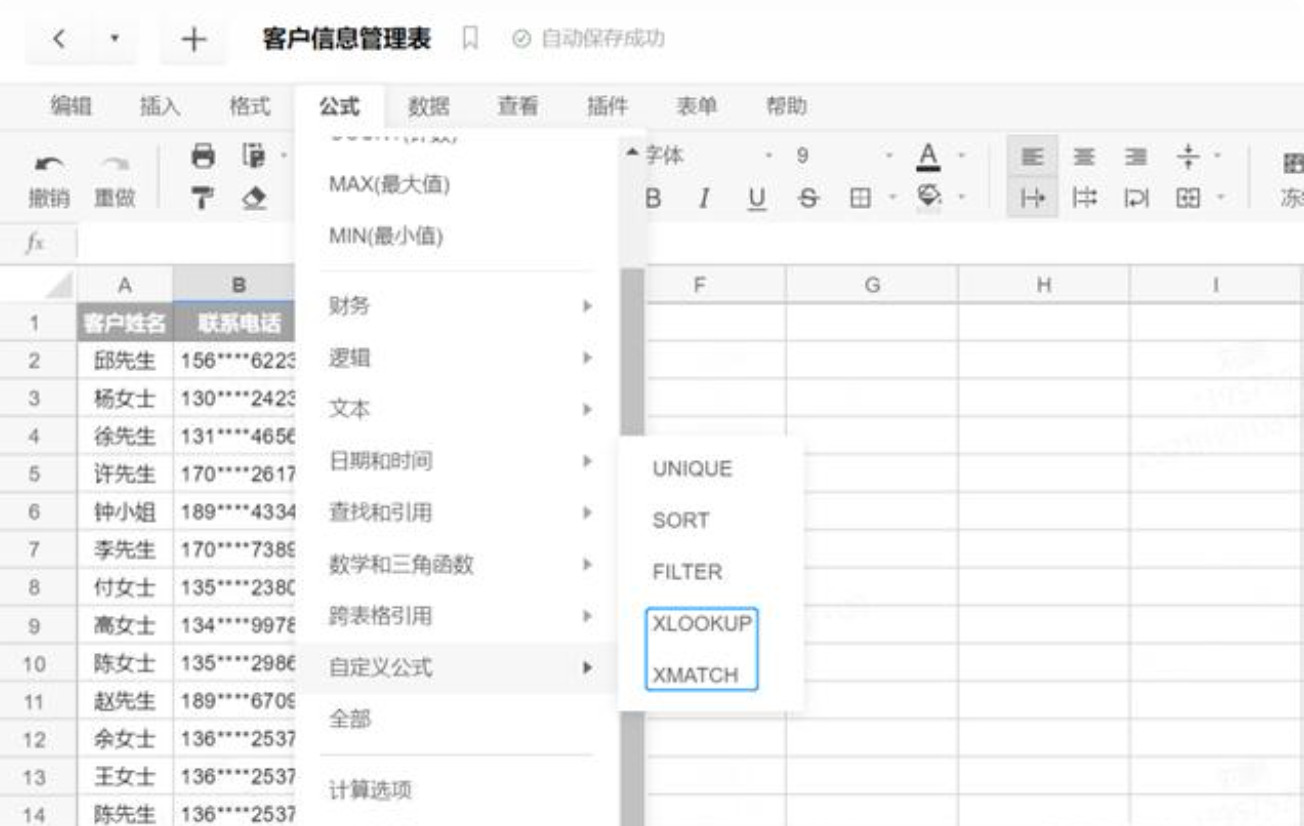Bookmark the document with the flag icon
This screenshot has height=826, width=1304.
pyautogui.click(x=470, y=39)
